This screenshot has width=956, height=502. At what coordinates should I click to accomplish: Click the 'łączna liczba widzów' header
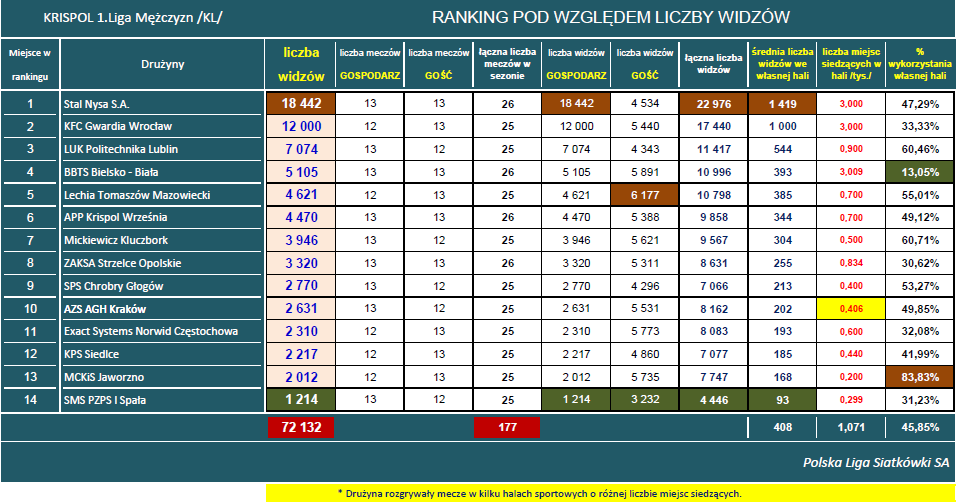click(713, 64)
